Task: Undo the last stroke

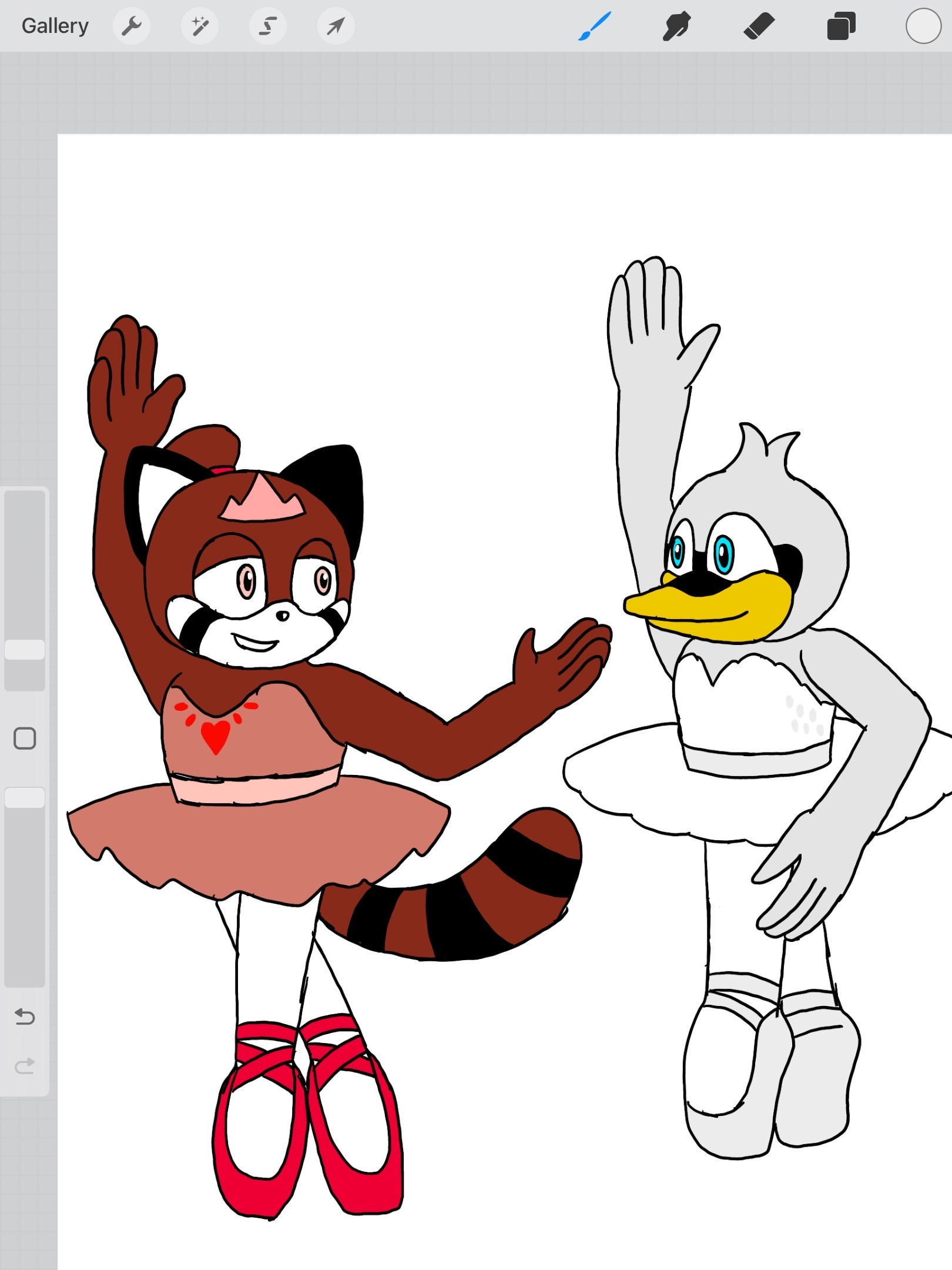Action: pyautogui.click(x=25, y=1016)
